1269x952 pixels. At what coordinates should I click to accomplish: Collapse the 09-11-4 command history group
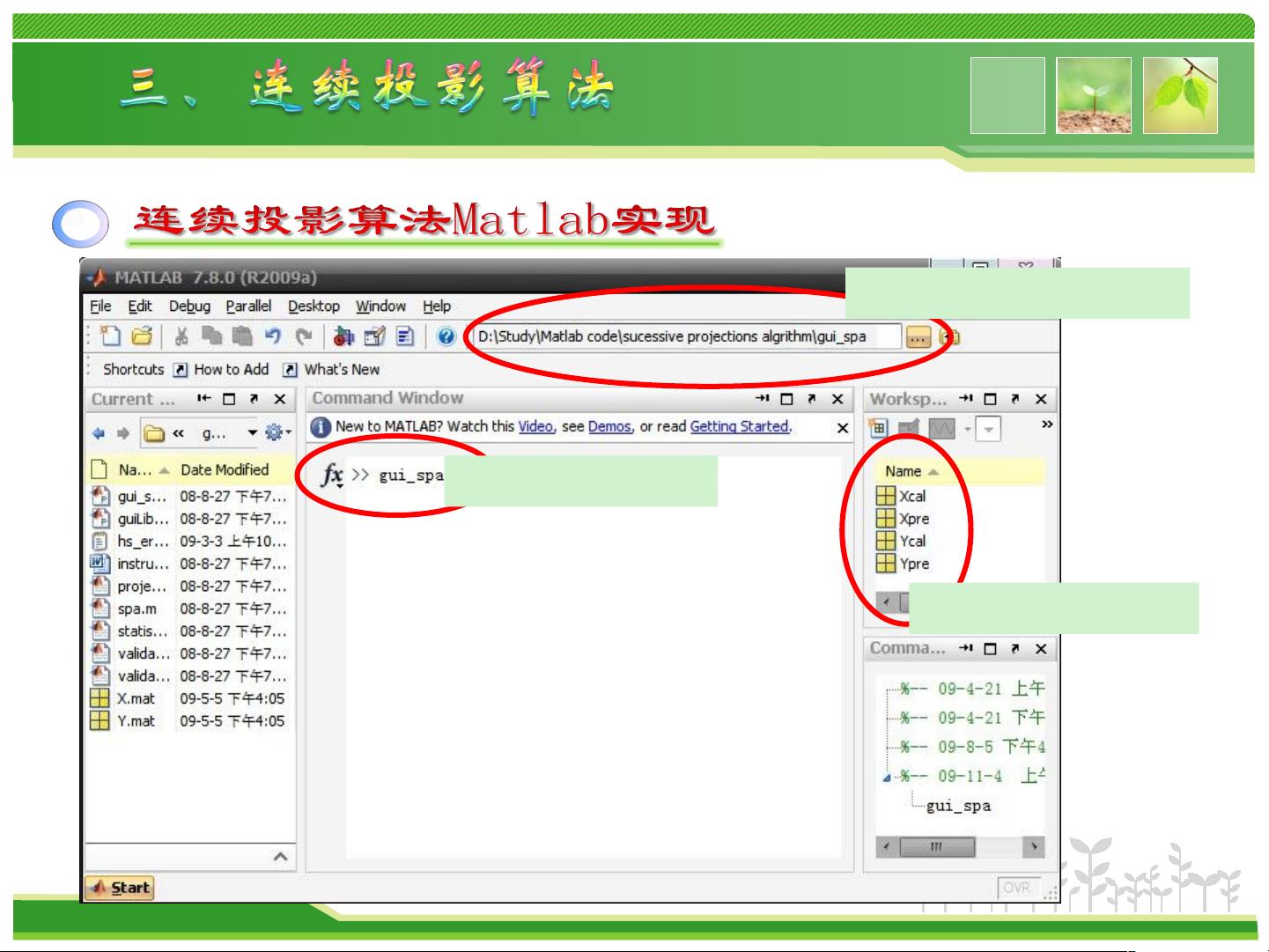[887, 778]
